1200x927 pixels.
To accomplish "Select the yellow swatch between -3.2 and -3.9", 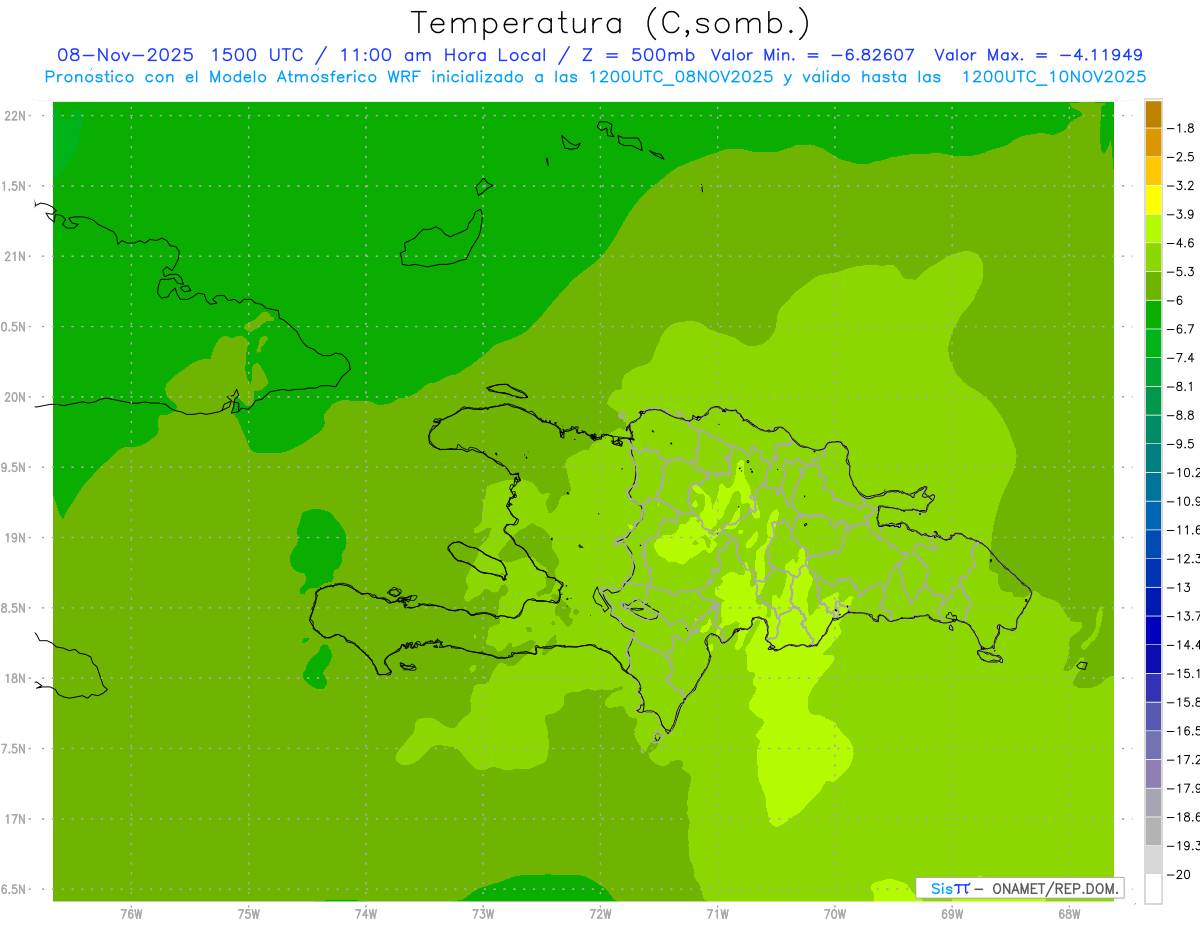I will click(1153, 200).
